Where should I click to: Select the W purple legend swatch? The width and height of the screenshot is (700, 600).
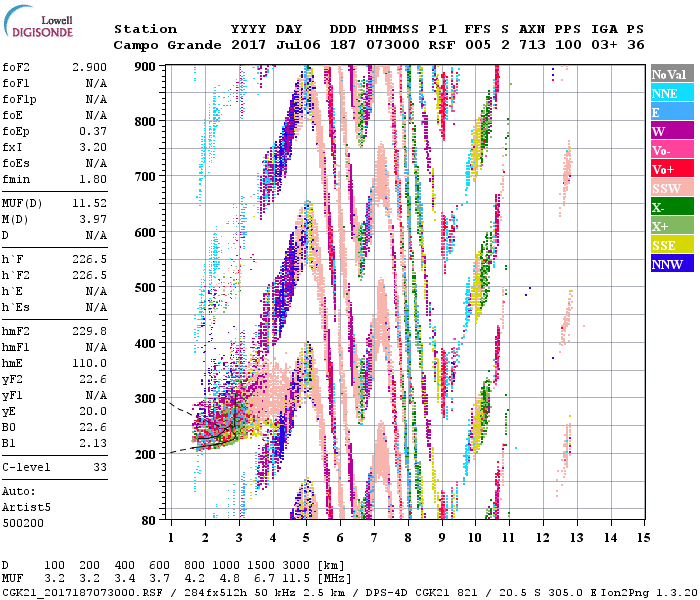pos(672,131)
